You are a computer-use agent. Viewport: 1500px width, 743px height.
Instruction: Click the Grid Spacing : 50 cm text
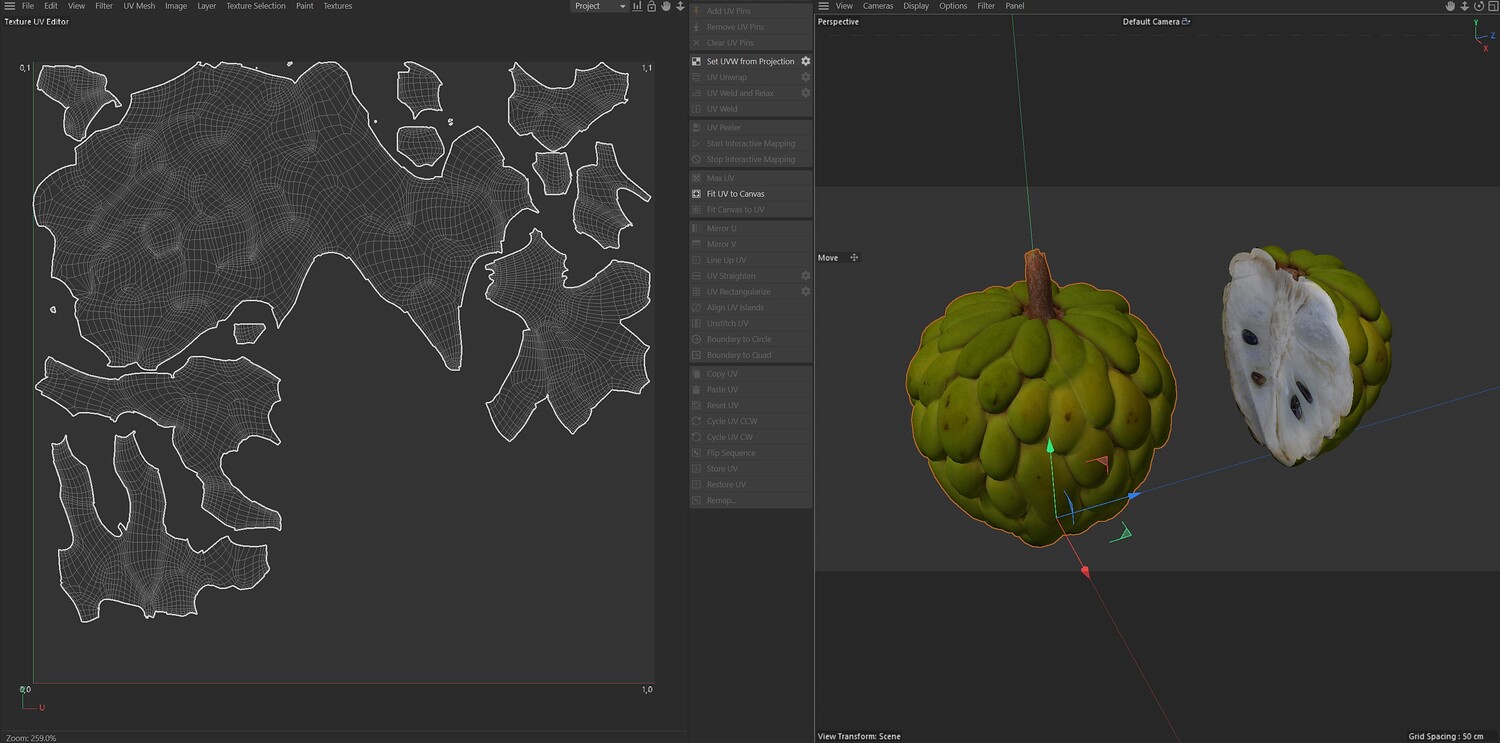pos(1446,737)
